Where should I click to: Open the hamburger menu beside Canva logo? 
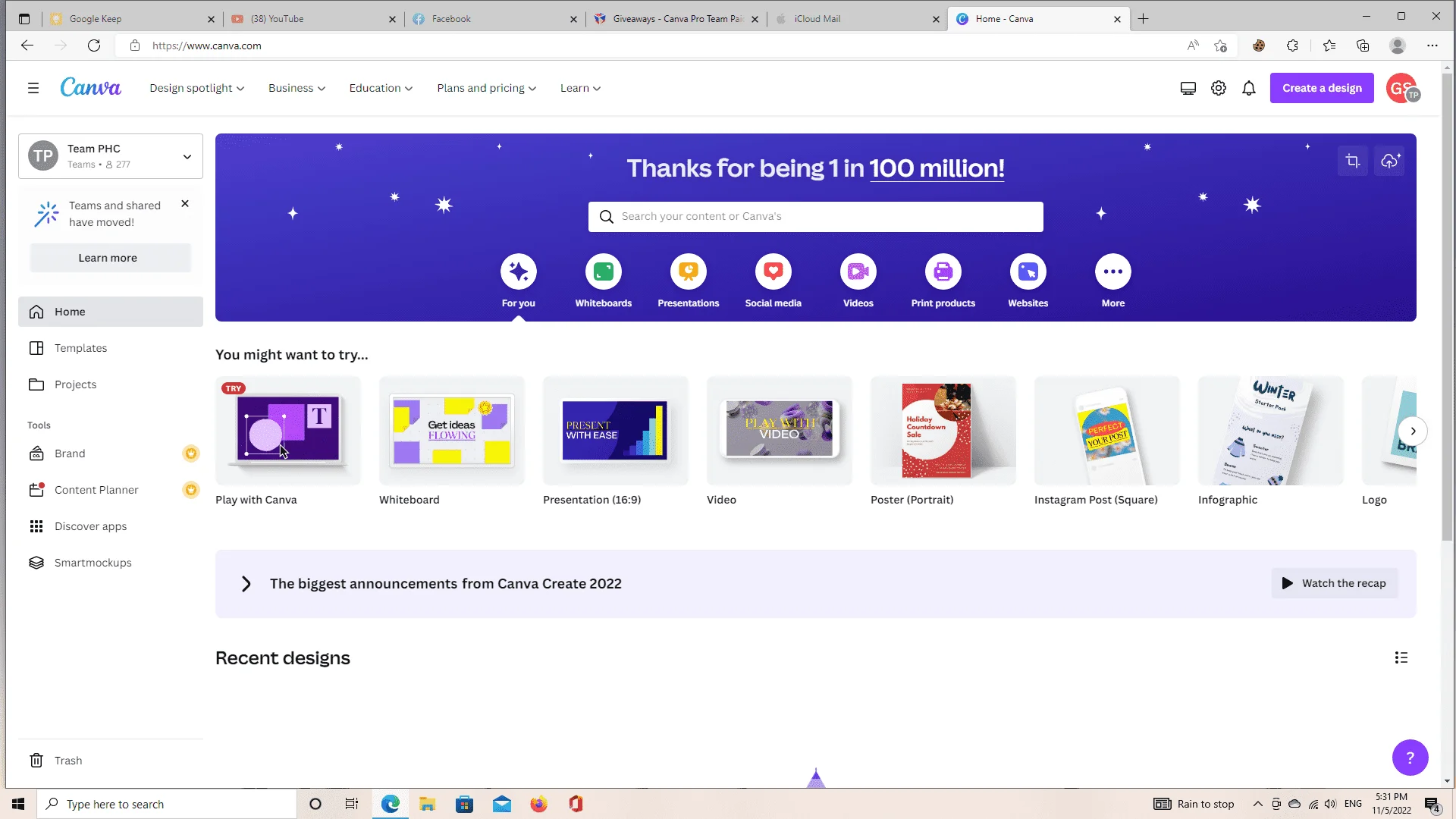(x=33, y=88)
